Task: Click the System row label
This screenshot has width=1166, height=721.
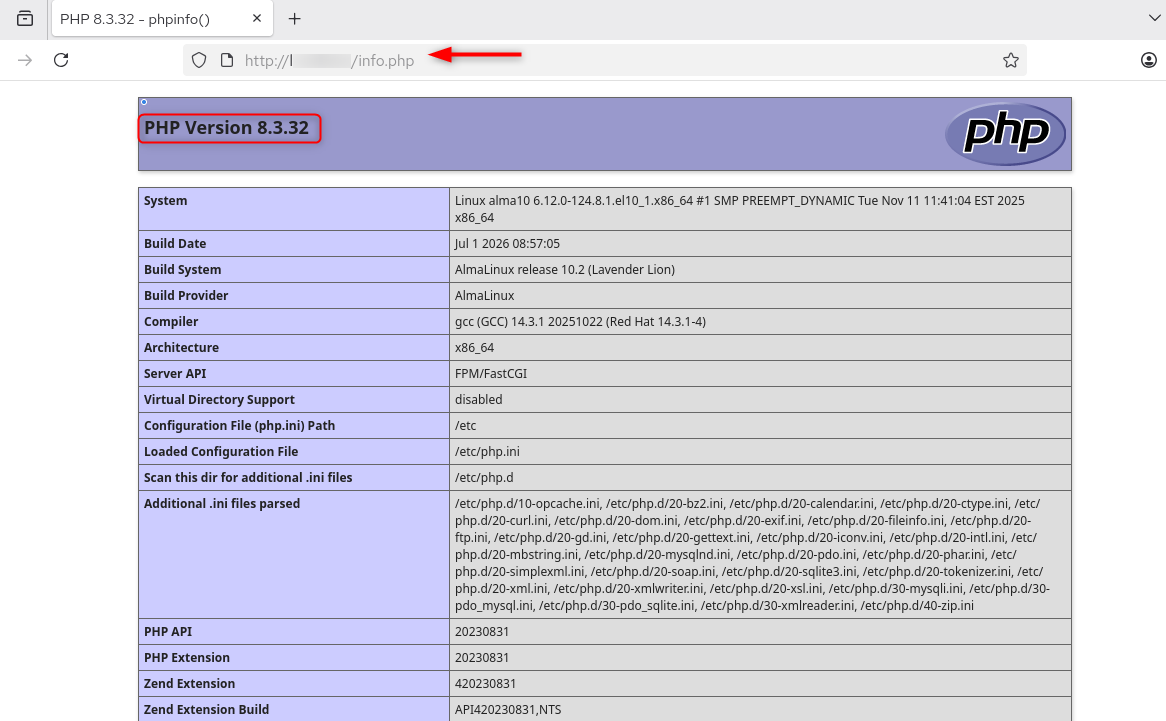Action: (x=165, y=201)
